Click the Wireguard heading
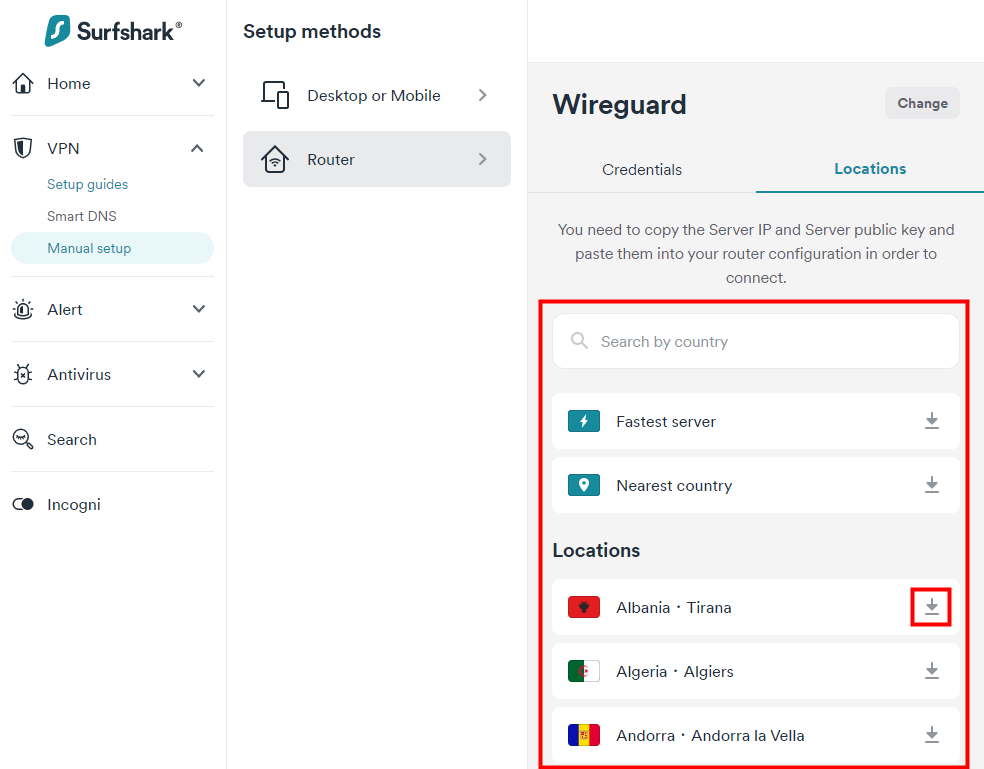984x769 pixels. (619, 104)
